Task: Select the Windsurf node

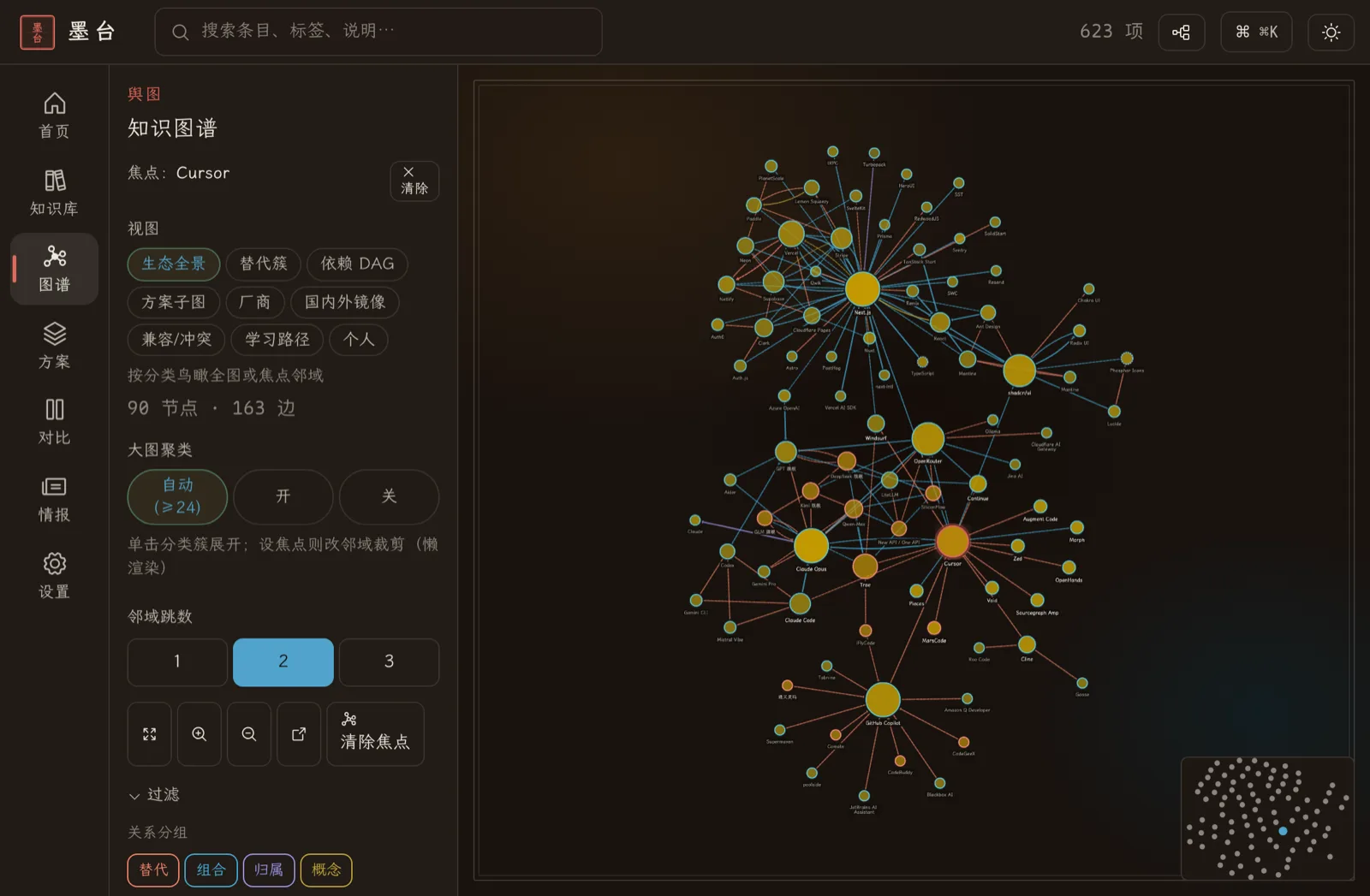Action: point(876,424)
